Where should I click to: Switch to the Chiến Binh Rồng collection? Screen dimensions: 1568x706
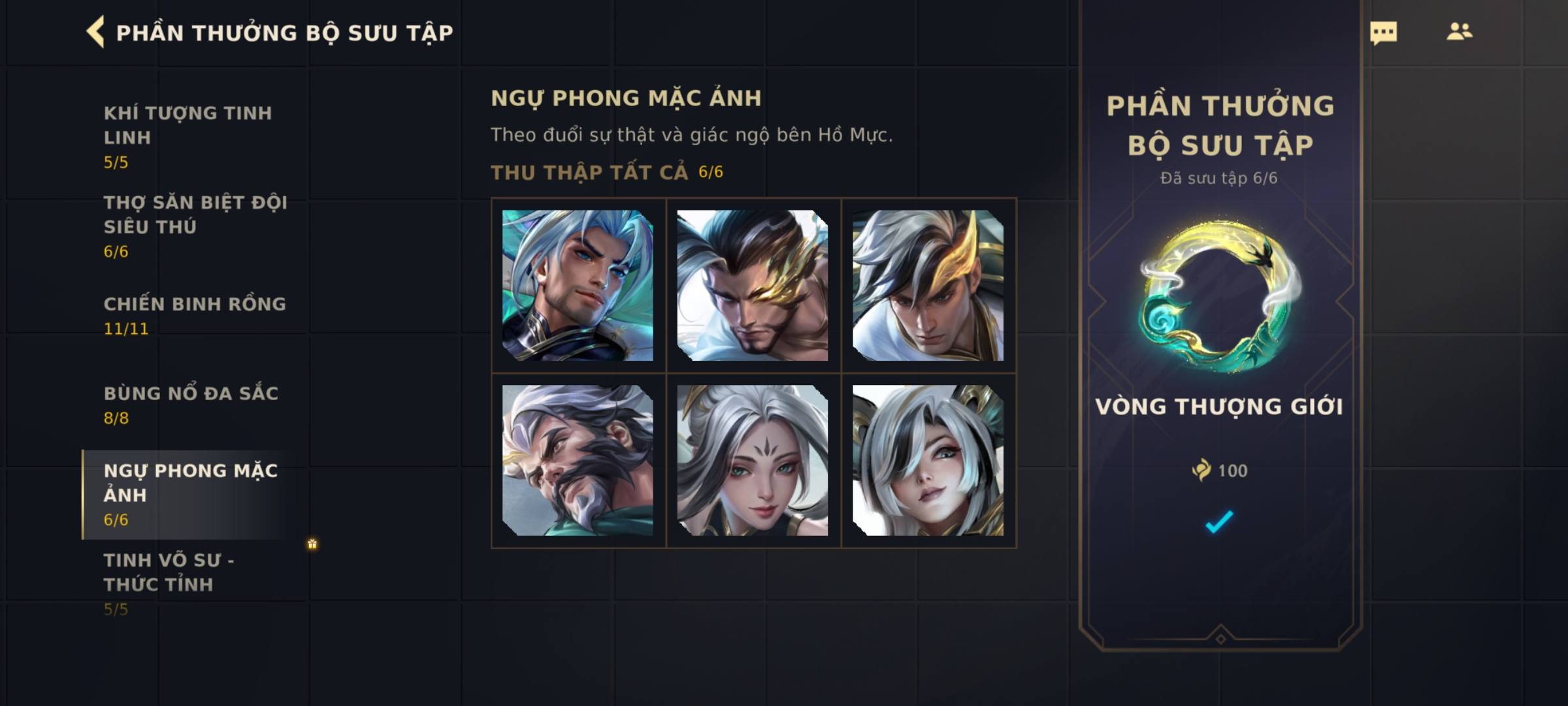point(189,316)
